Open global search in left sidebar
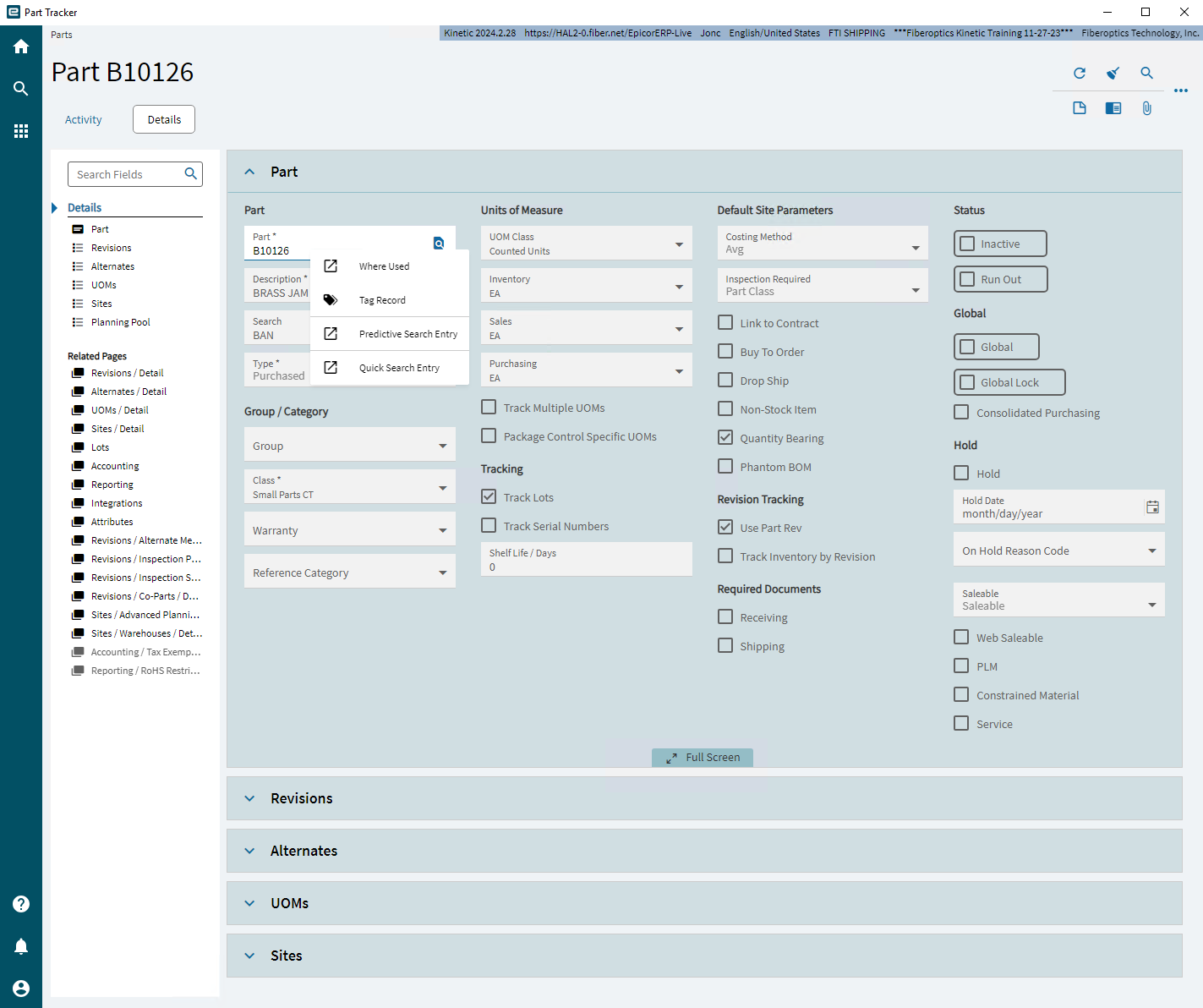Viewport: 1203px width, 1008px height. point(21,89)
